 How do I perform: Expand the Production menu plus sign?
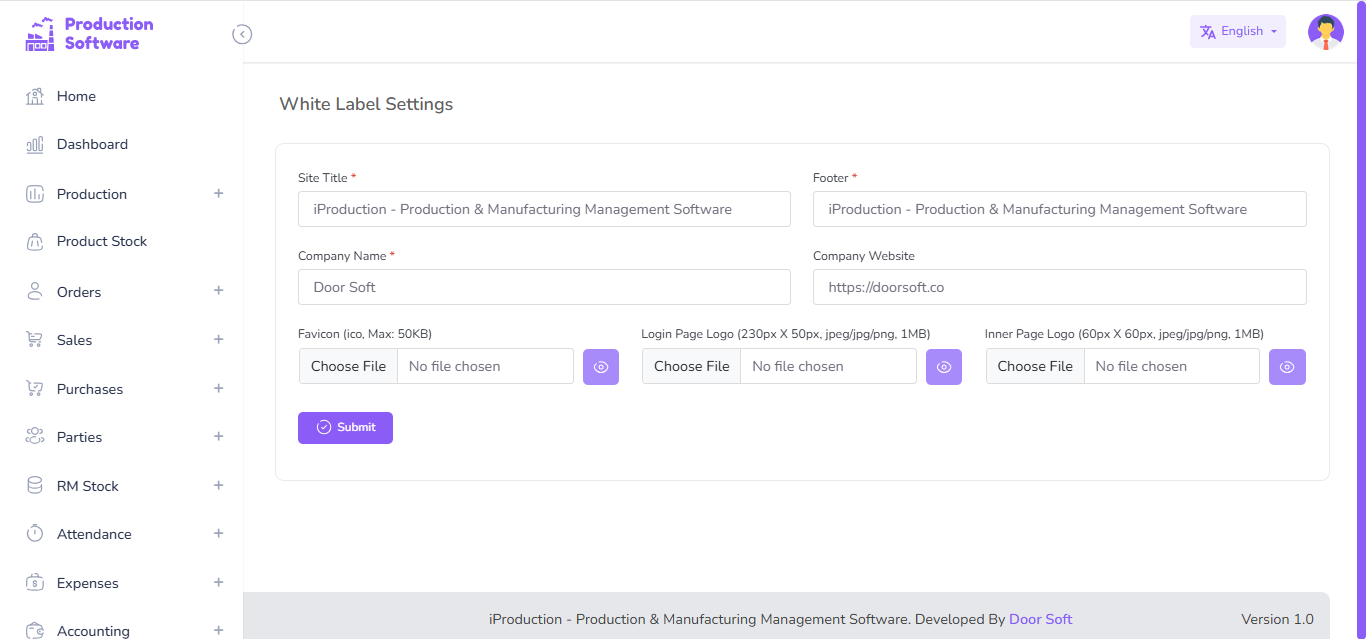coord(218,193)
